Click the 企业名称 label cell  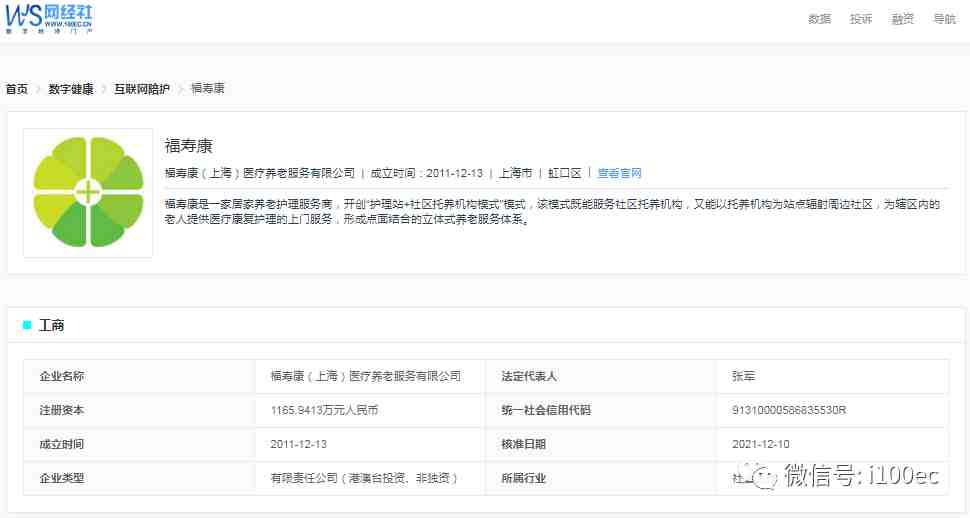click(x=139, y=376)
